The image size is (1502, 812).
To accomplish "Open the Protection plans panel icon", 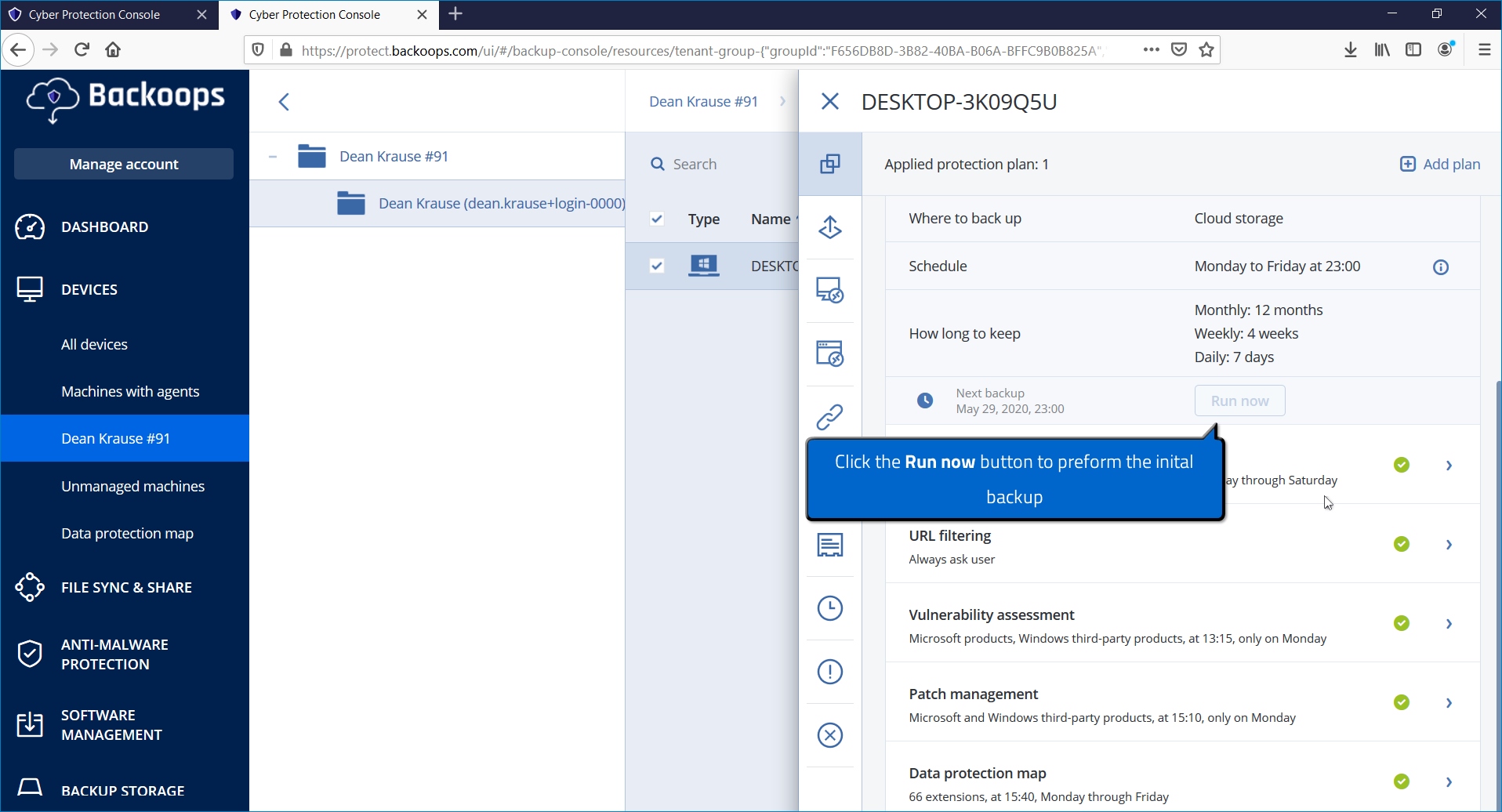I will pyautogui.click(x=830, y=164).
